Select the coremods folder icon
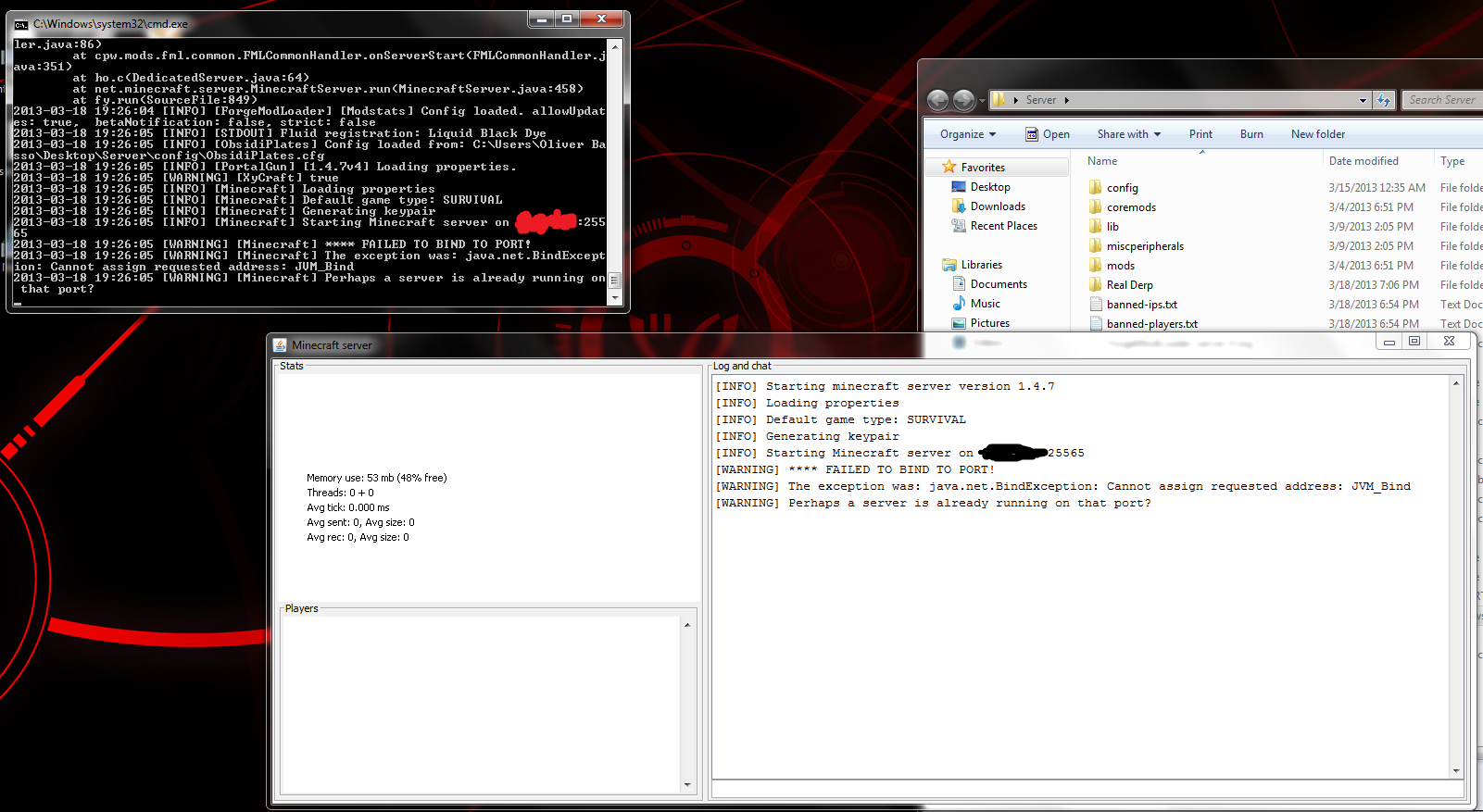Viewport: 1483px width, 812px height. pyautogui.click(x=1096, y=206)
